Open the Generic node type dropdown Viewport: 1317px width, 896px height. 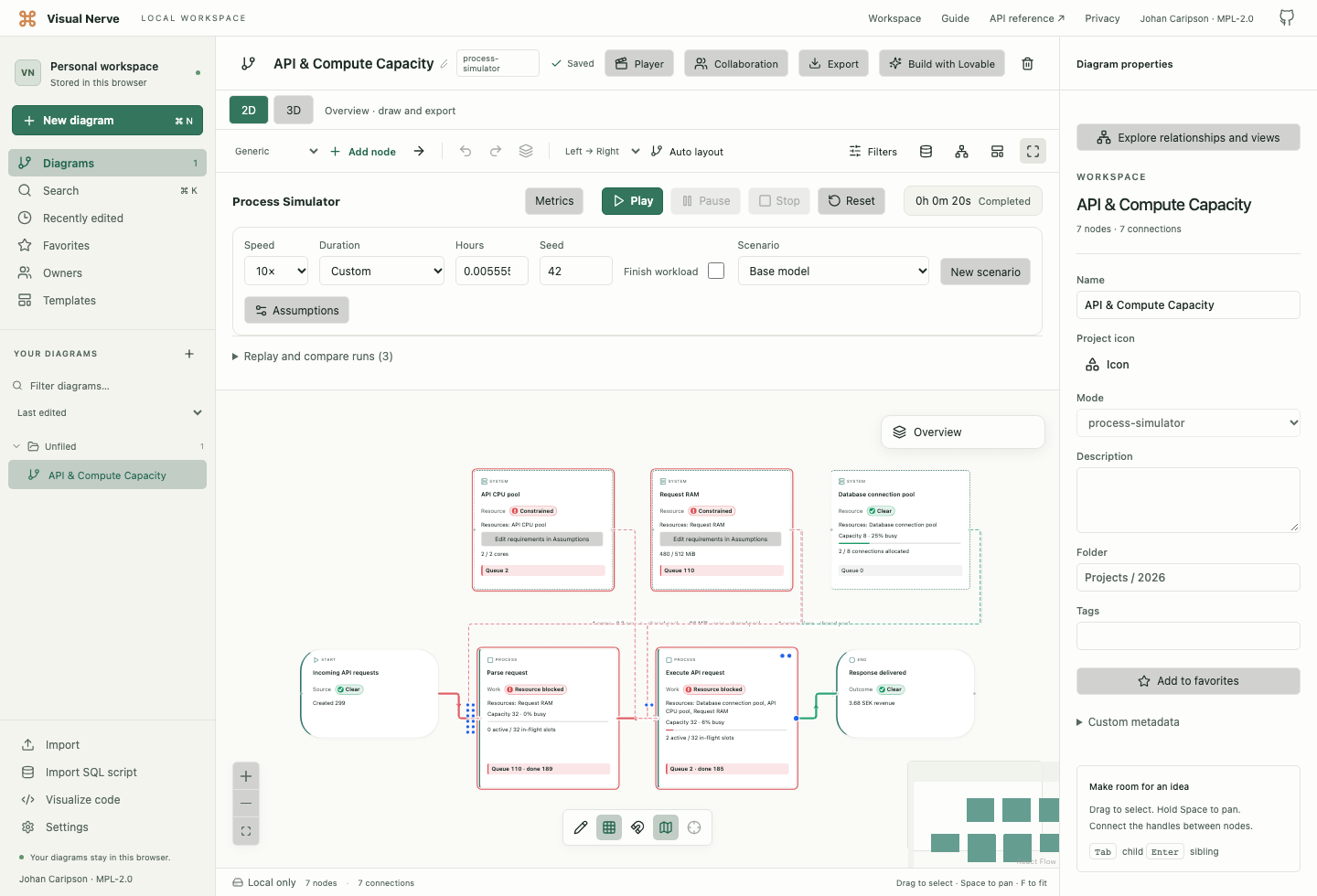pyautogui.click(x=276, y=152)
